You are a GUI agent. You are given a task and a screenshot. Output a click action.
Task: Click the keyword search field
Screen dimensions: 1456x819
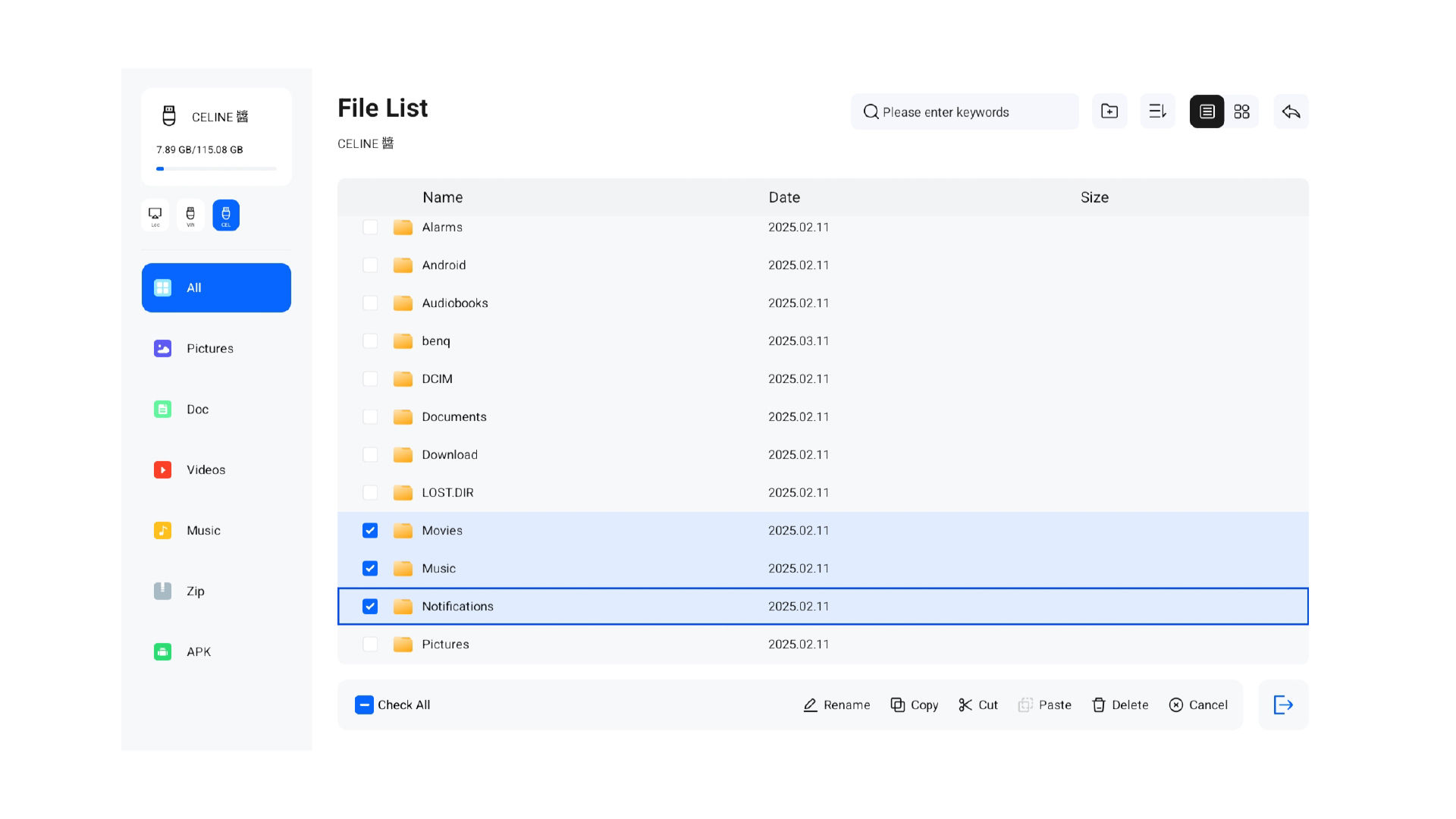coord(964,111)
